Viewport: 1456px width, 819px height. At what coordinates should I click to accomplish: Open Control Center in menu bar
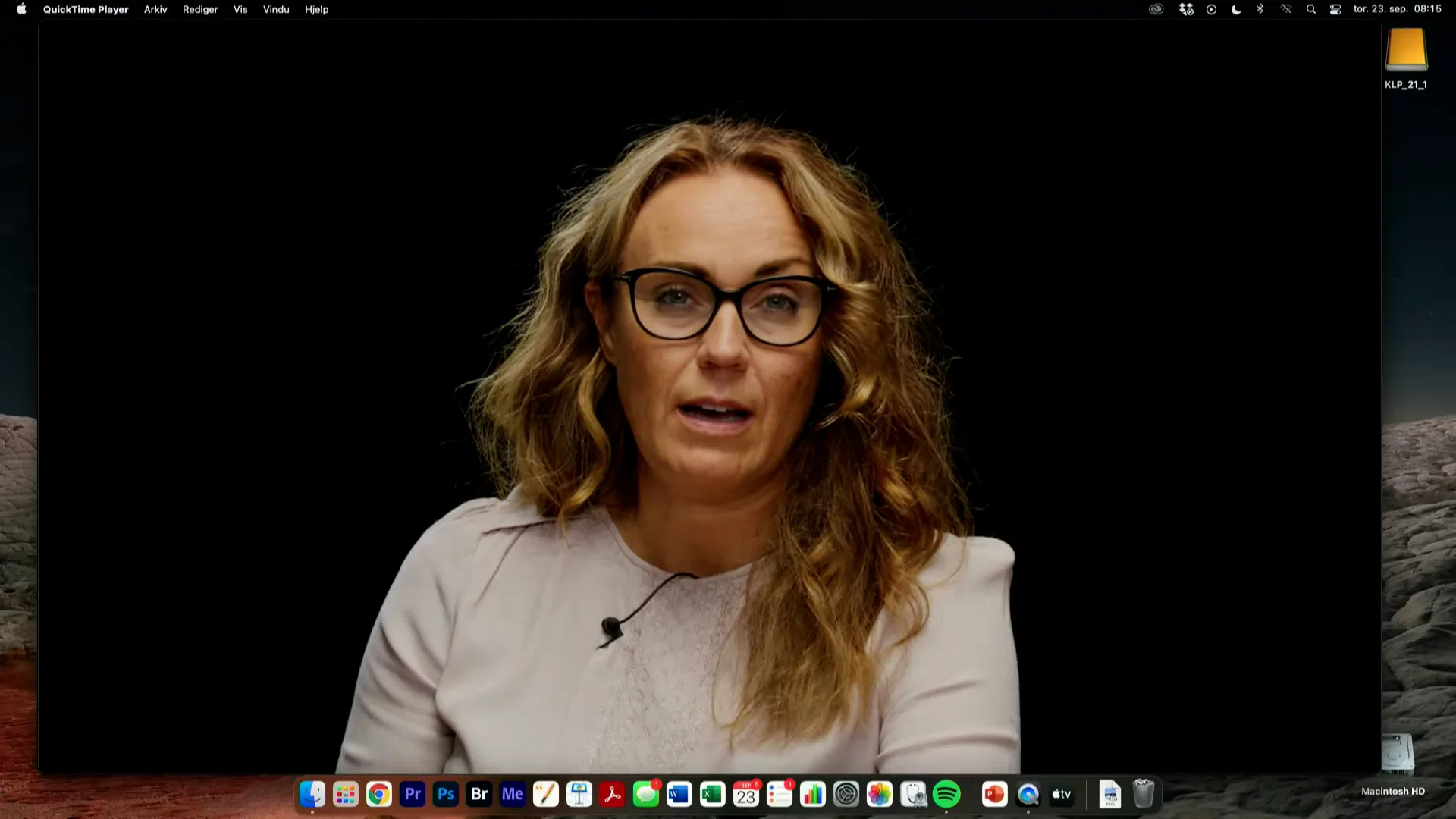[x=1335, y=9]
